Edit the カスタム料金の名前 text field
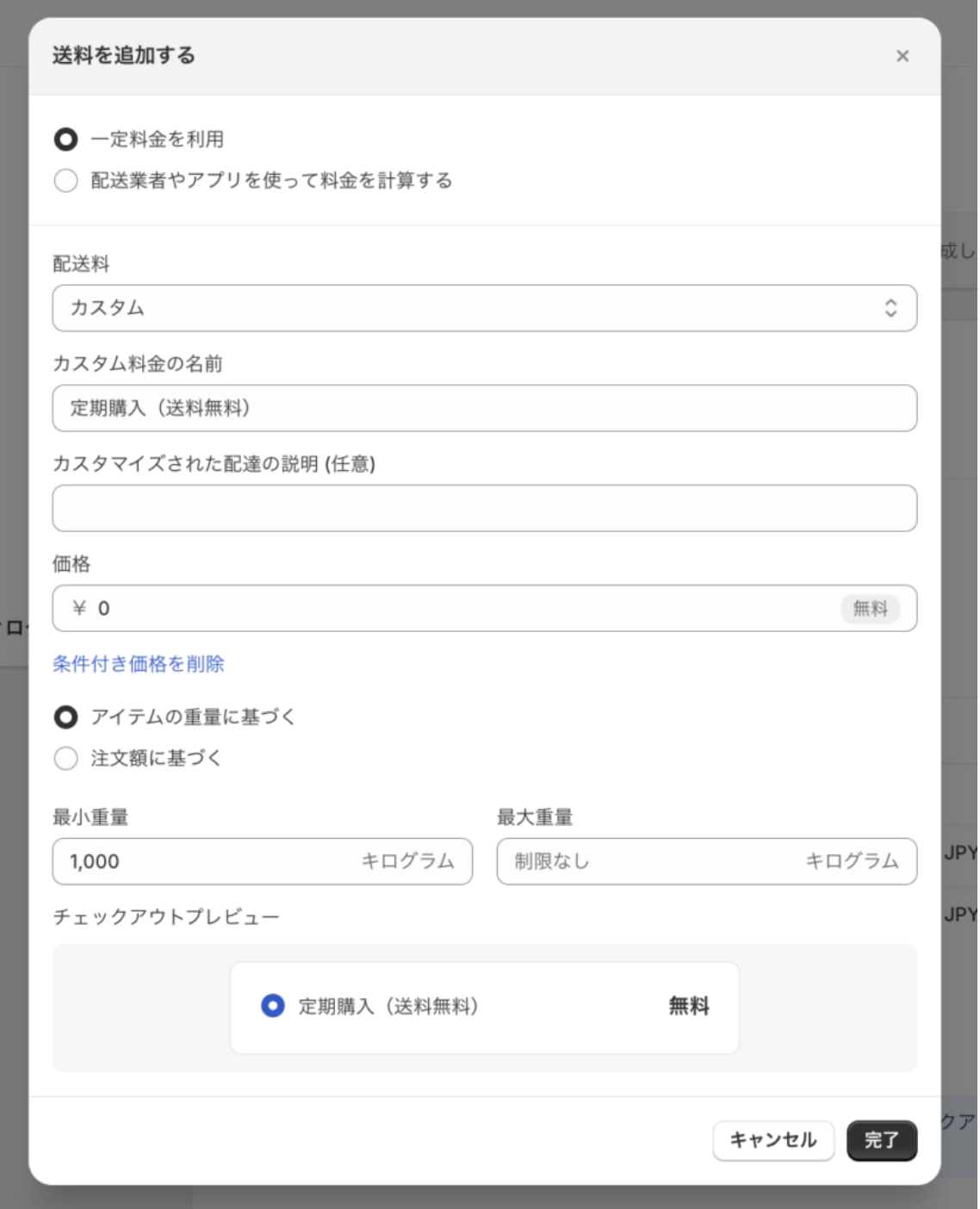Viewport: 980px width, 1209px height. (x=484, y=408)
